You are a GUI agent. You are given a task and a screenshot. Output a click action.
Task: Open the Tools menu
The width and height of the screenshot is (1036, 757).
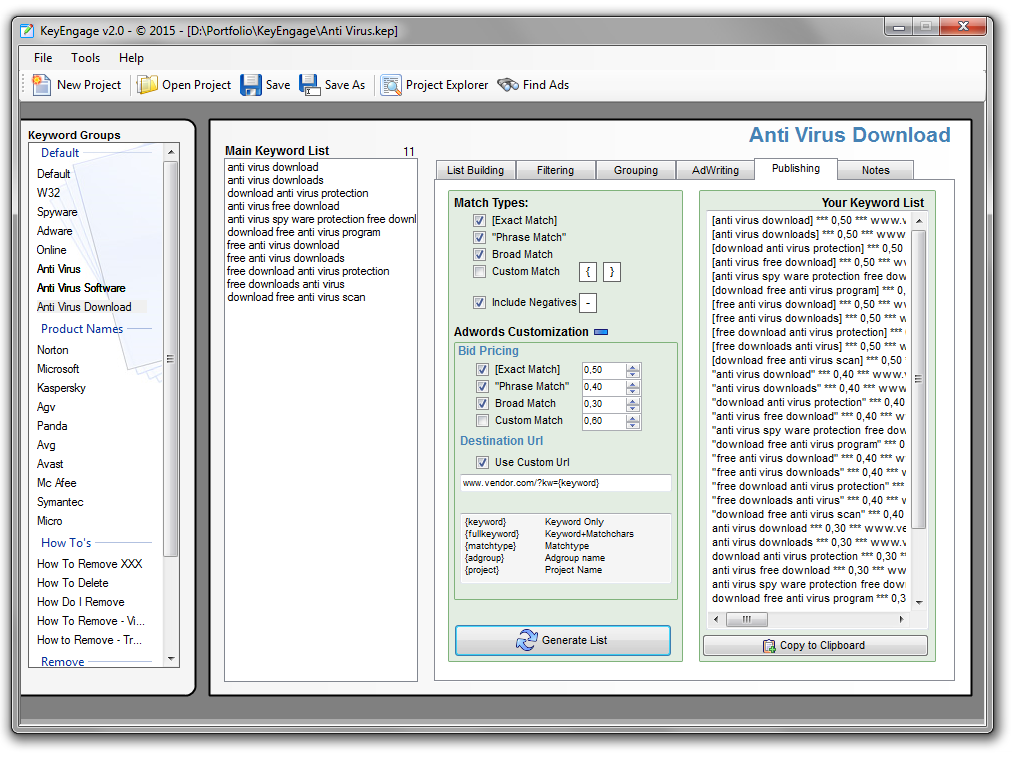click(86, 58)
